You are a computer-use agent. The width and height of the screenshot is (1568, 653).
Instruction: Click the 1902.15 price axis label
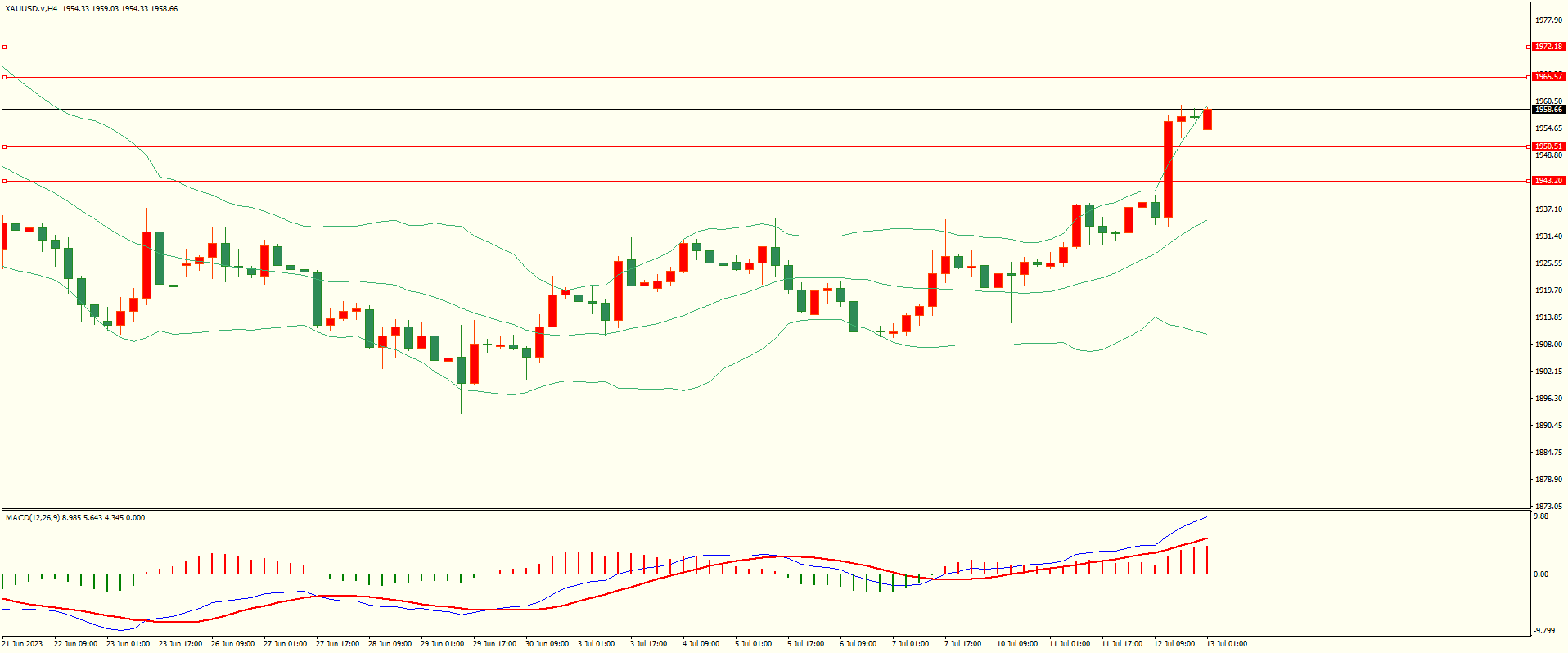1548,372
